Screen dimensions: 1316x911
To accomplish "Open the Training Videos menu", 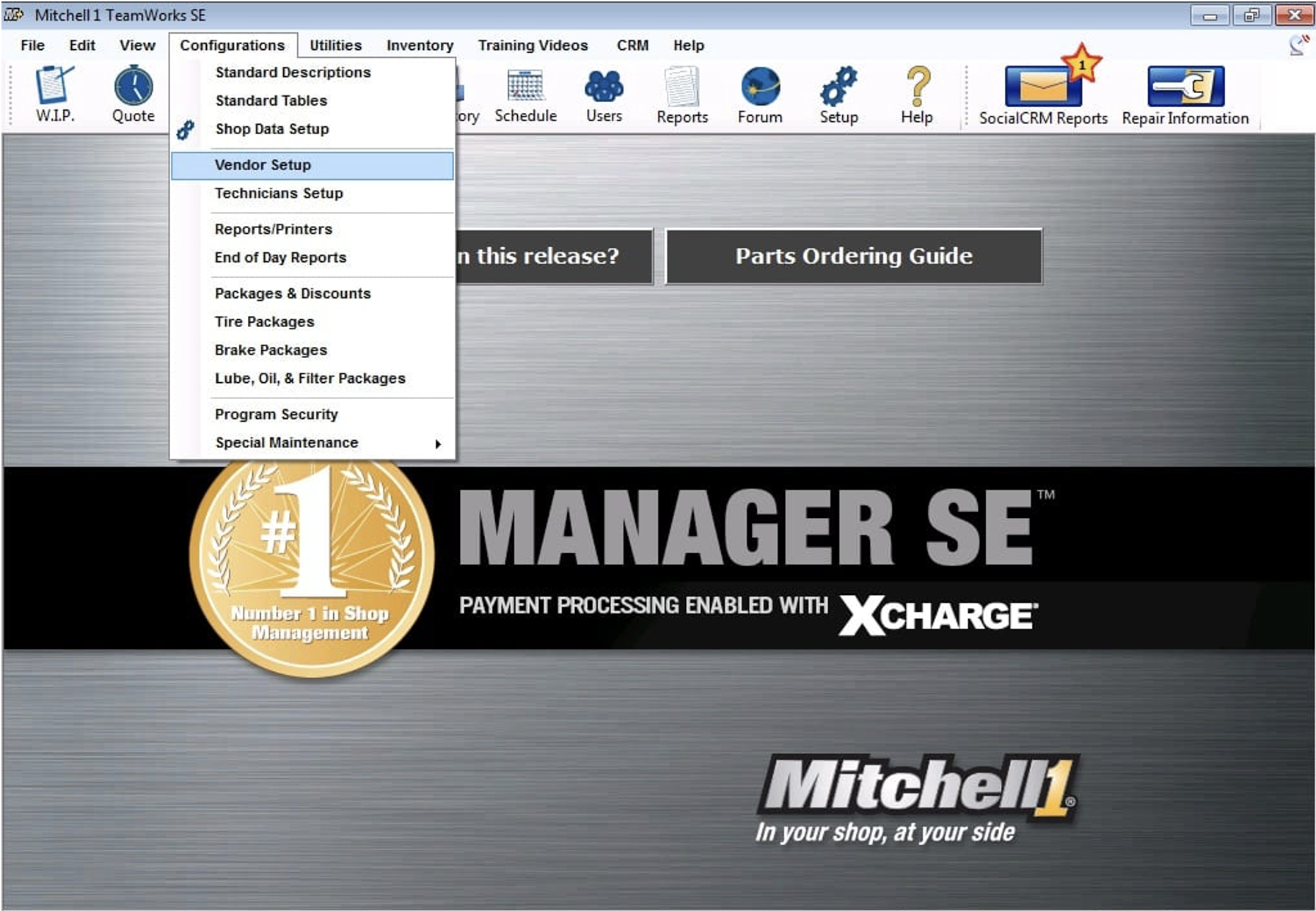I will [533, 45].
